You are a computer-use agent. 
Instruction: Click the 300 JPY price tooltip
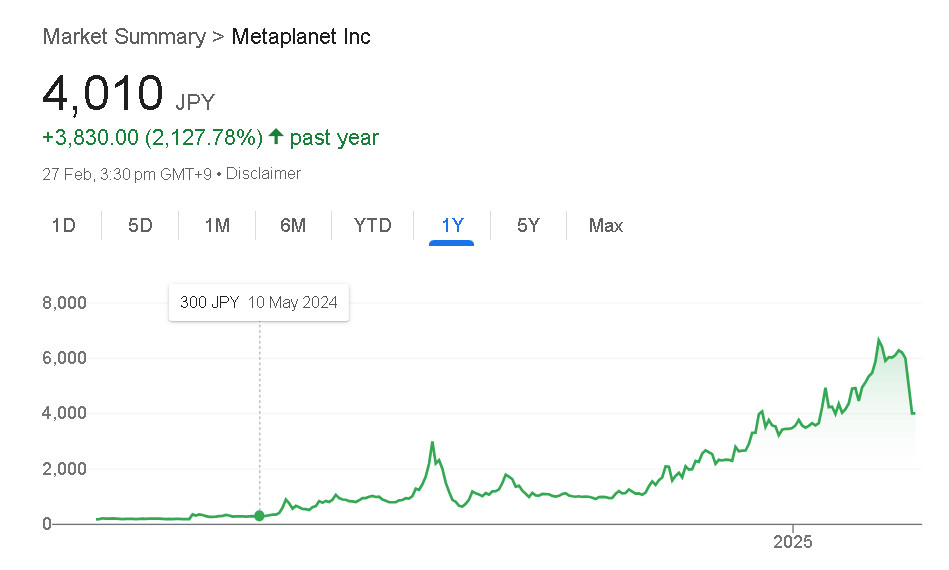tap(258, 302)
